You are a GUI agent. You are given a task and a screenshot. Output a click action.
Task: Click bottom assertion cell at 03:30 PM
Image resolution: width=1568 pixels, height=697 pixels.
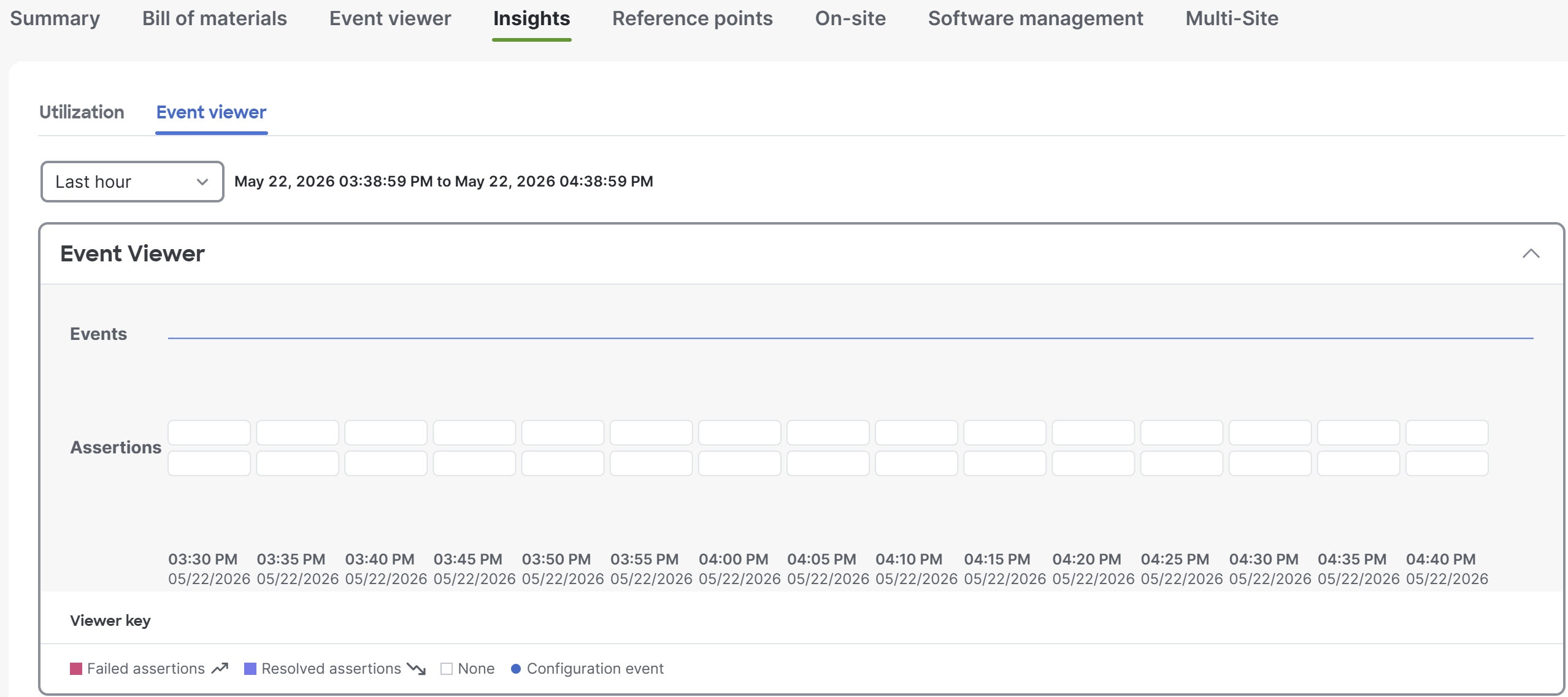[x=209, y=463]
